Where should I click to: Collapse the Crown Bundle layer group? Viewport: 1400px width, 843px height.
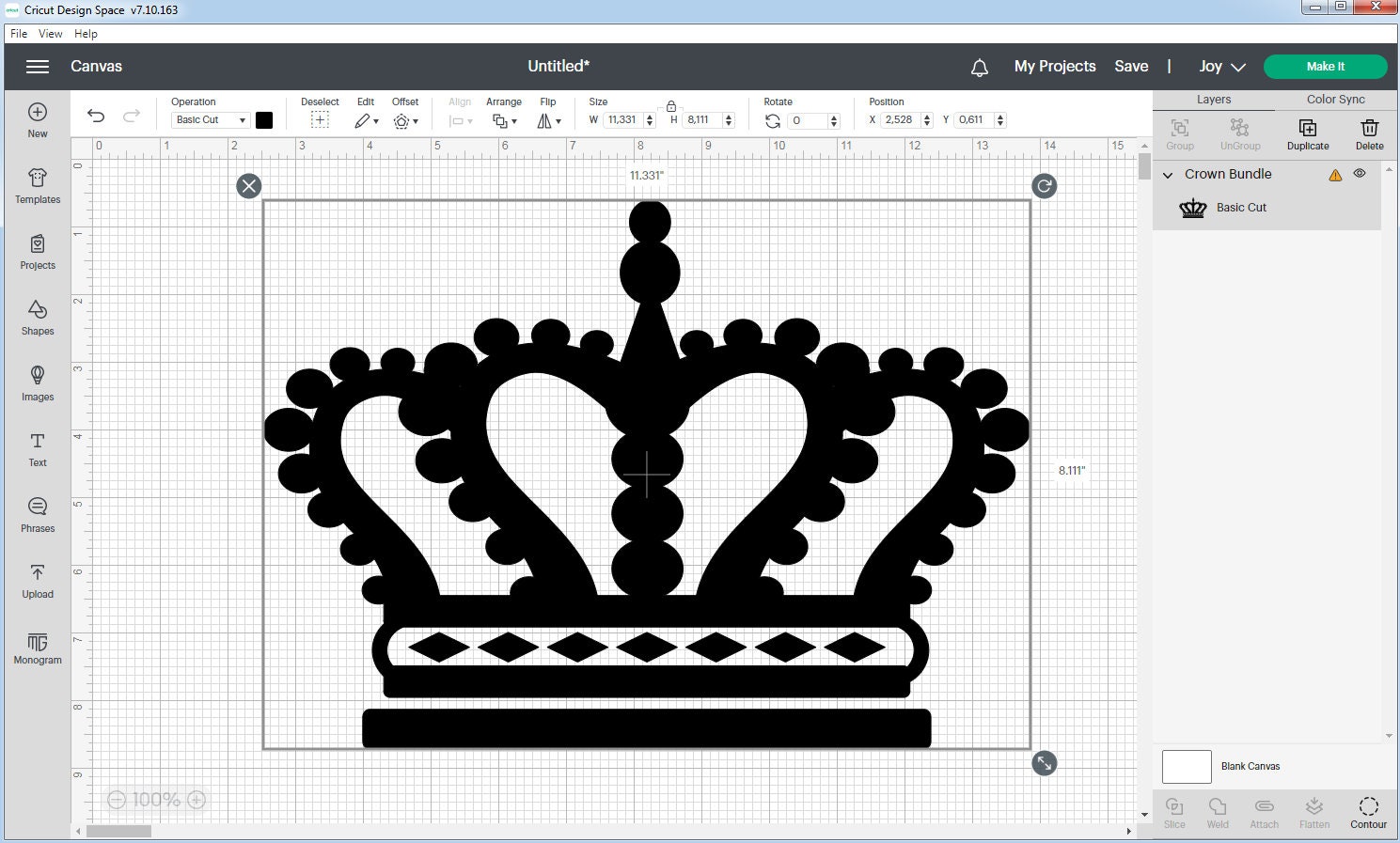pyautogui.click(x=1167, y=175)
